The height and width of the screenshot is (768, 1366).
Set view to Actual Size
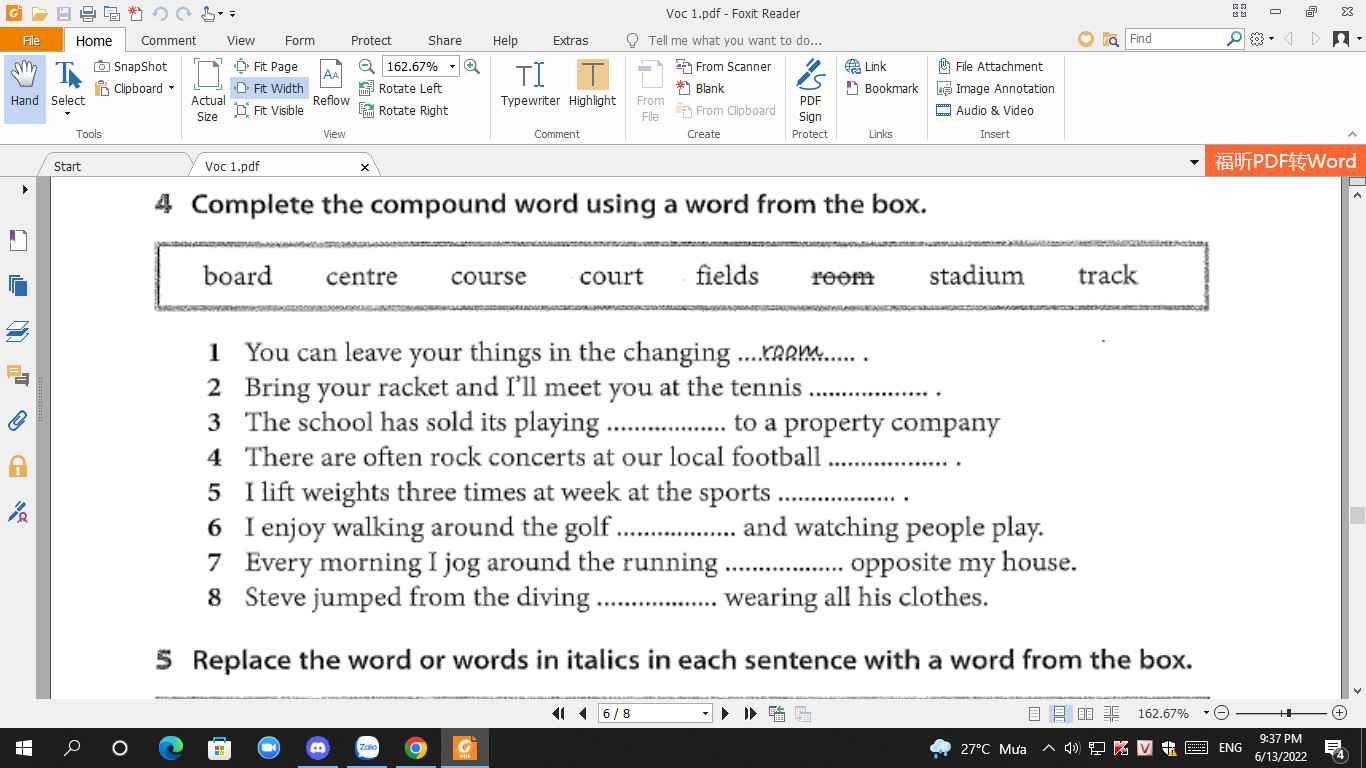click(x=208, y=90)
